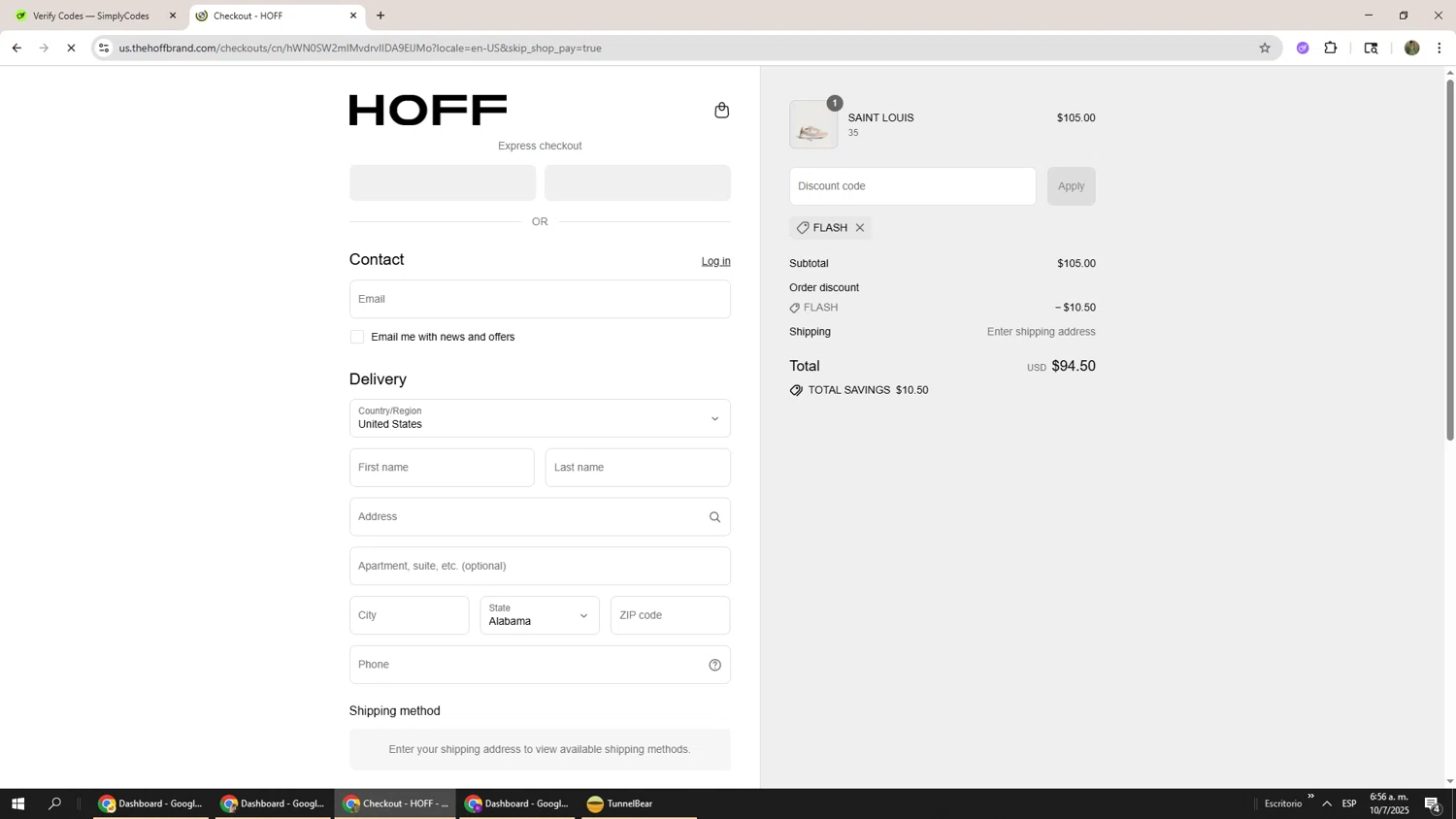Open TunnelBear from the taskbar

tap(640, 803)
